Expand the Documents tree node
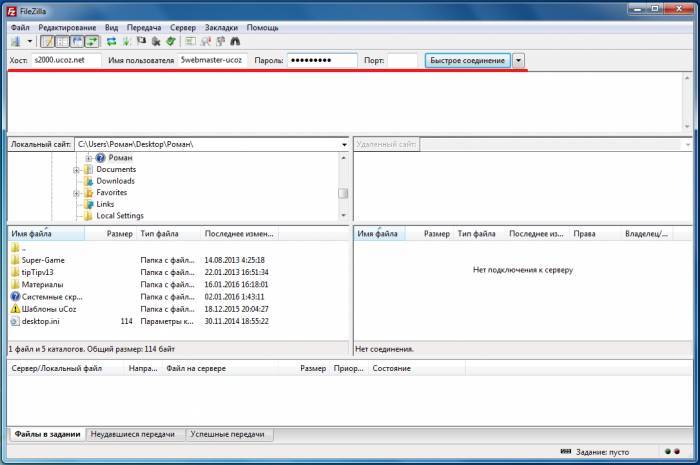 coord(76,170)
